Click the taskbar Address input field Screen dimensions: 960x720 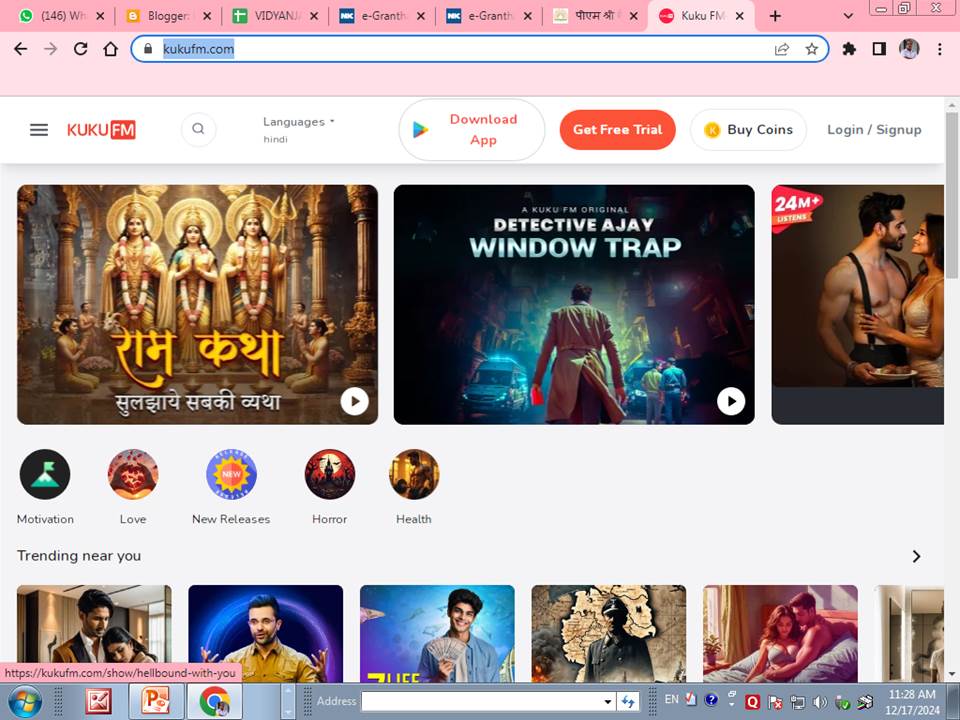(x=486, y=701)
